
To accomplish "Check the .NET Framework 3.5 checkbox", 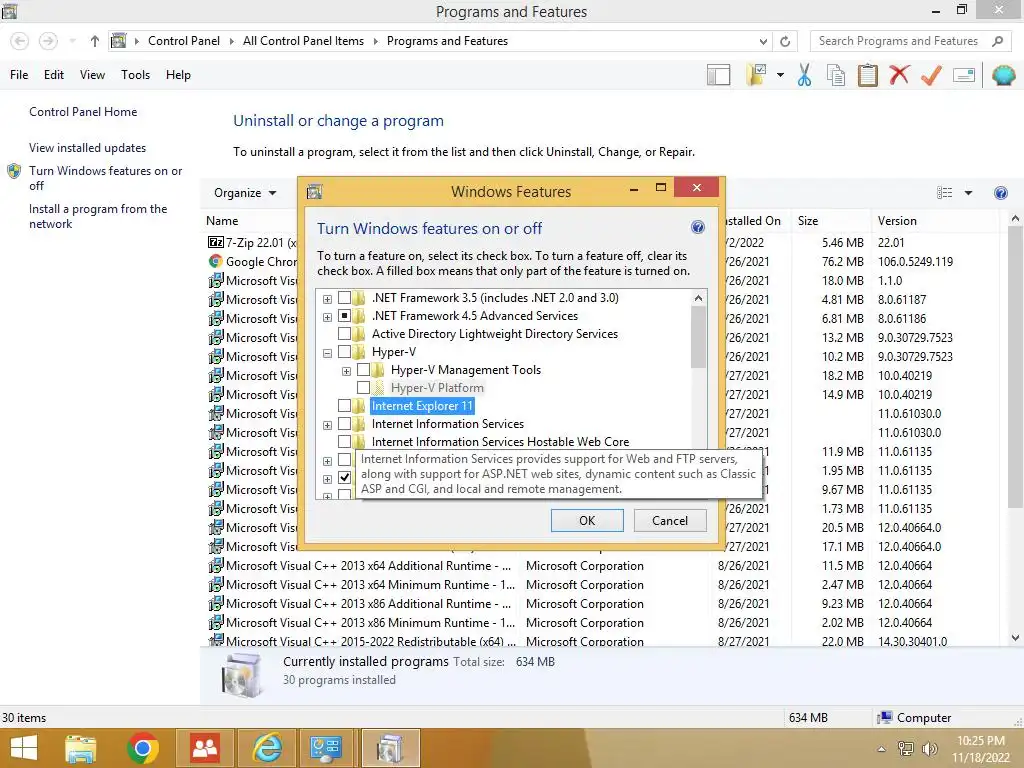I will [x=344, y=298].
